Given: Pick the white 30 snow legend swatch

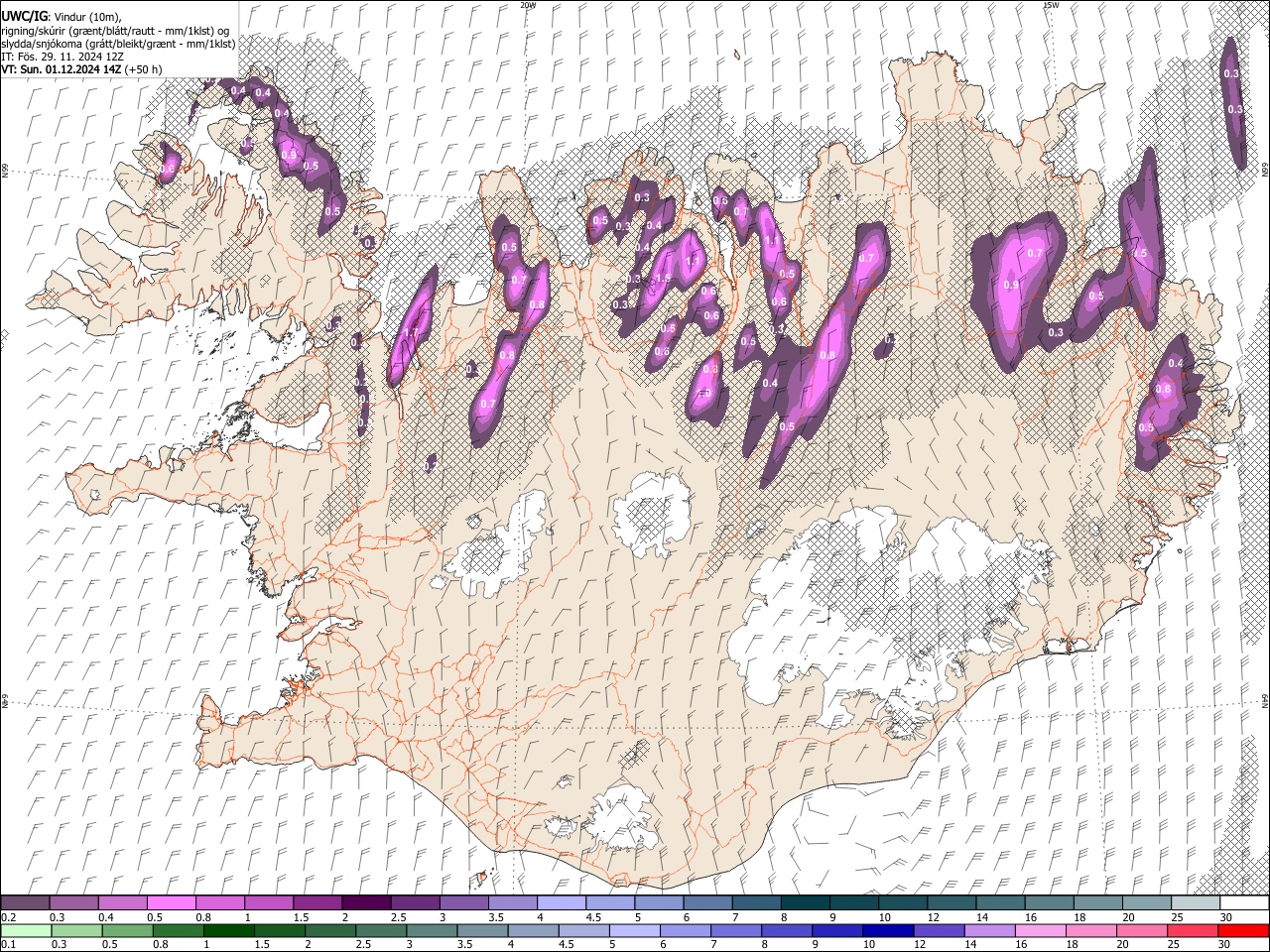Looking at the screenshot, I should pyautogui.click(x=1244, y=903).
